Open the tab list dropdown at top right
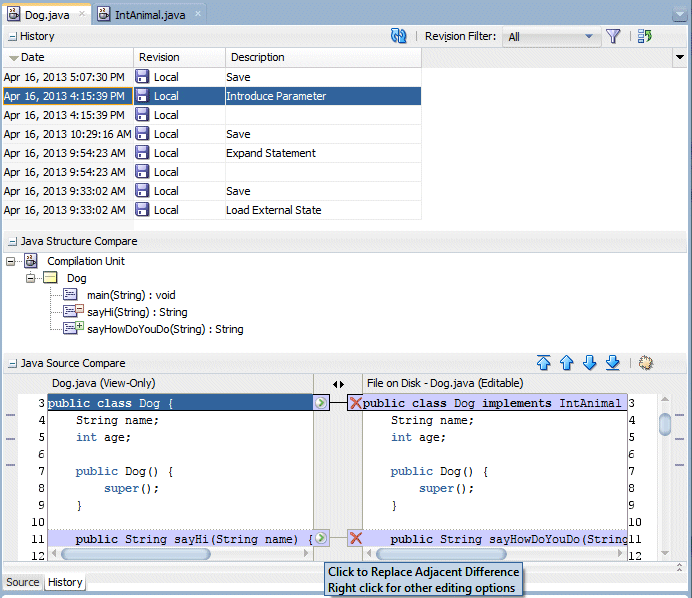 click(680, 16)
